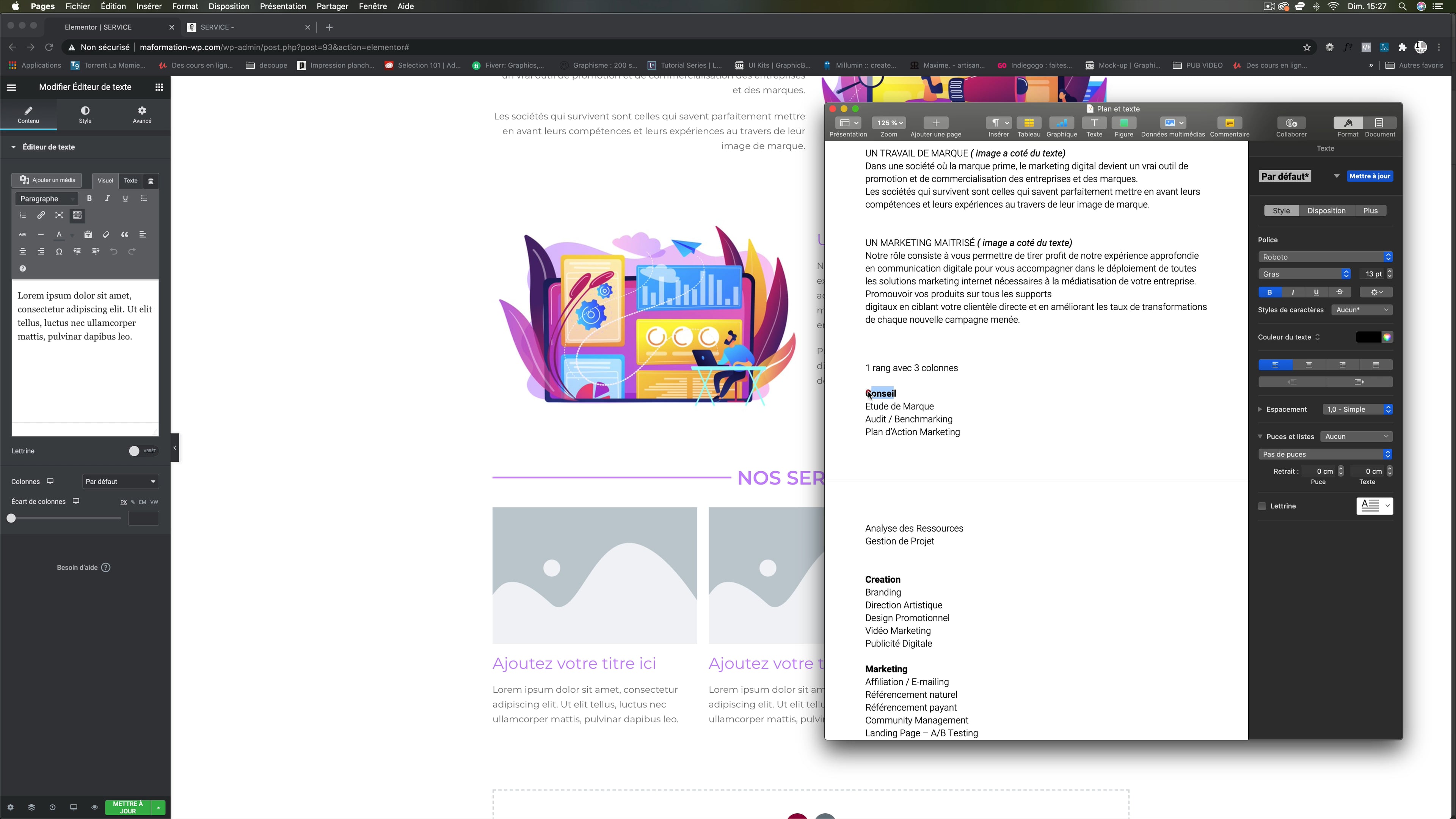Toggle strikethrough button in Pages sidebar
The height and width of the screenshot is (819, 1456).
pos(1340,292)
